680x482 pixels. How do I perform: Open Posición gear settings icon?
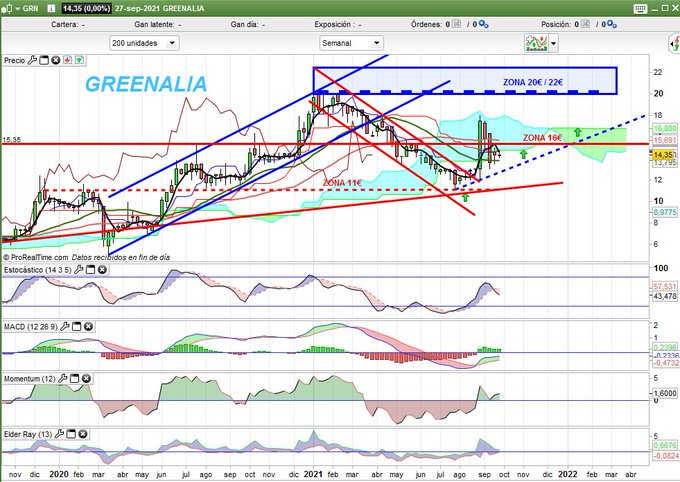[x=611, y=25]
